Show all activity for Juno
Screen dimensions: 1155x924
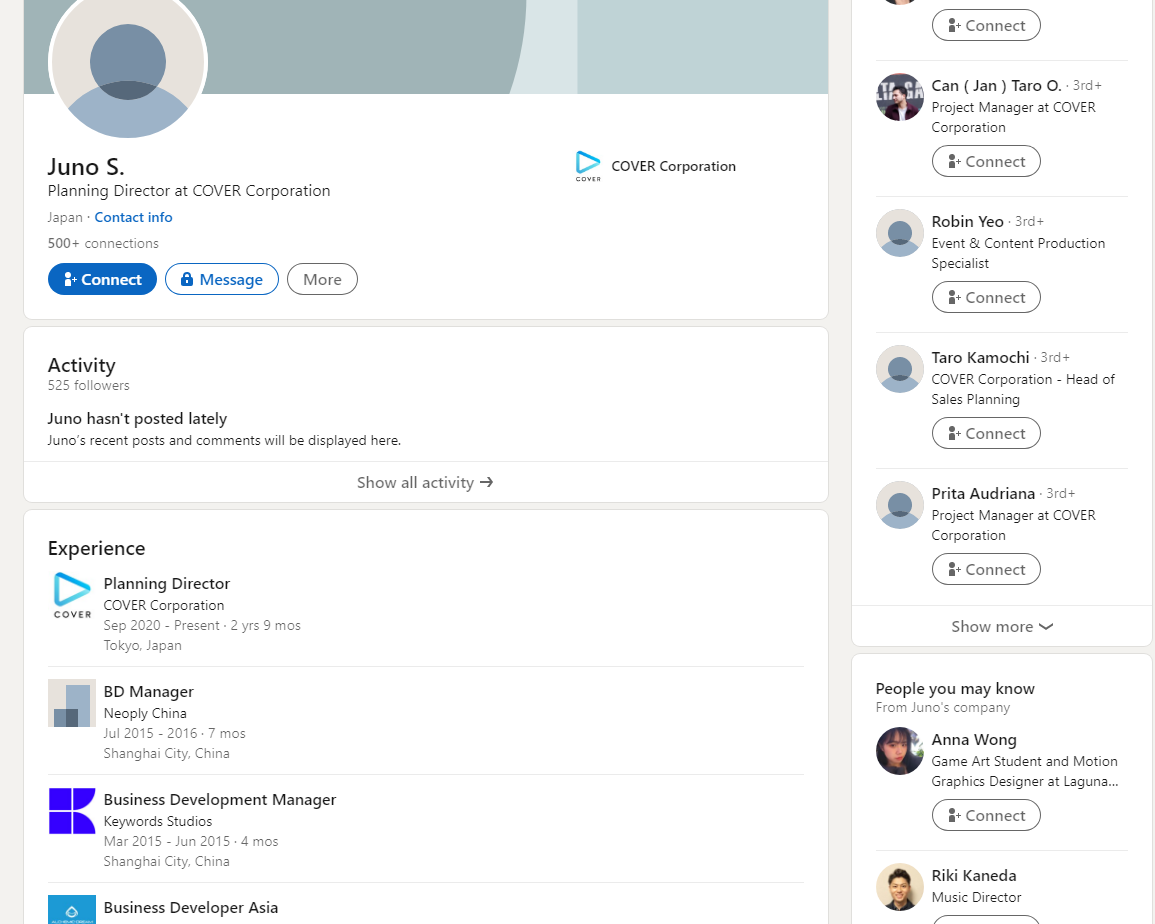click(426, 483)
